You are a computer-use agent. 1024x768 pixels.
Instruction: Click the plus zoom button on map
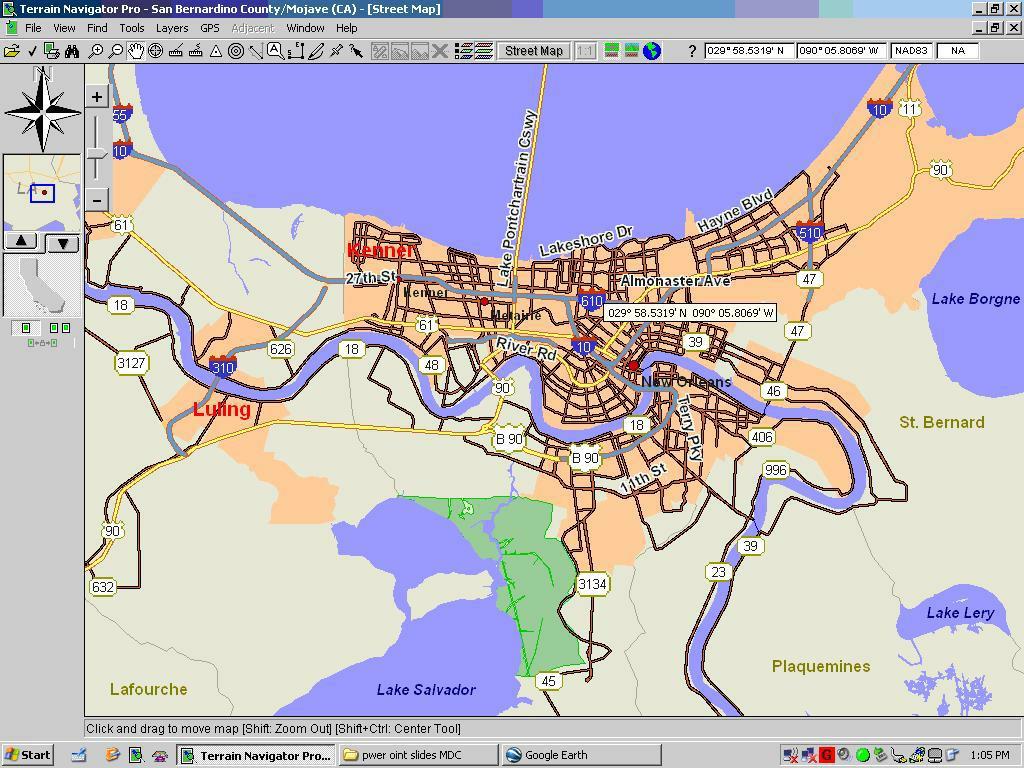97,97
